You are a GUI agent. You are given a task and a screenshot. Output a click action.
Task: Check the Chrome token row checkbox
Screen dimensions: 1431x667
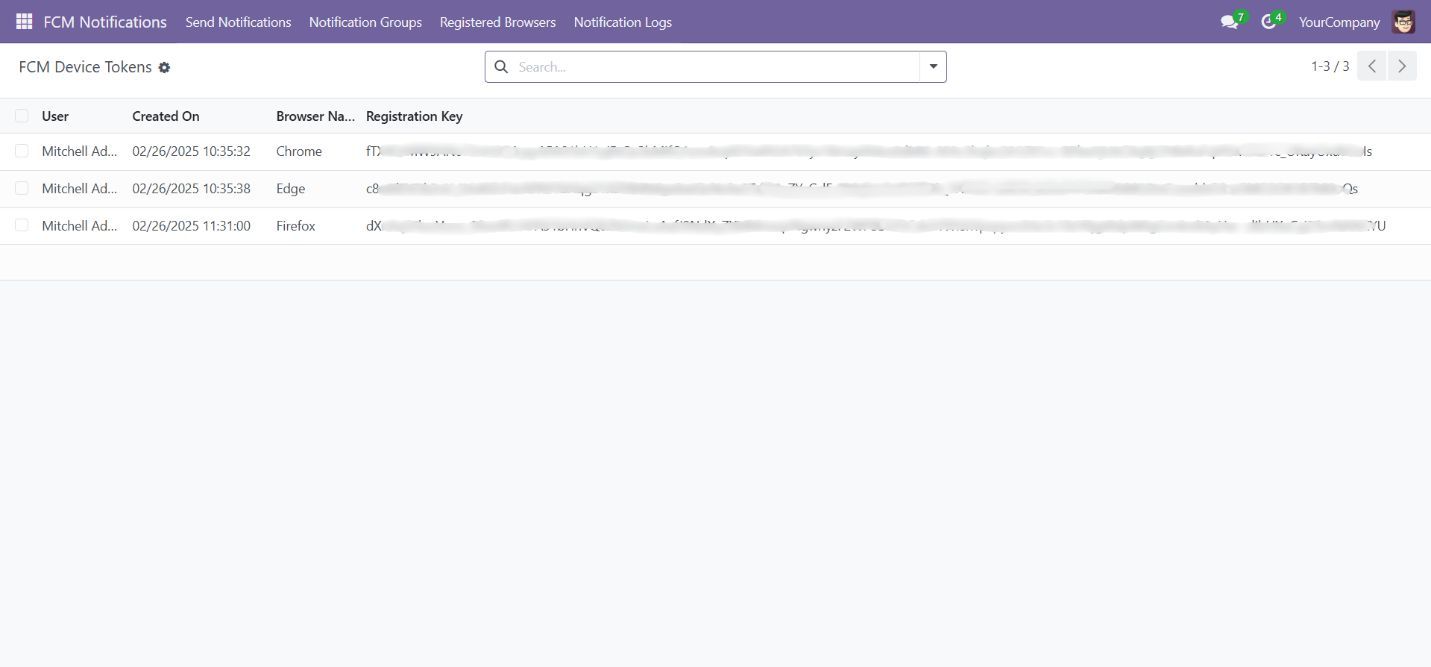coord(22,151)
